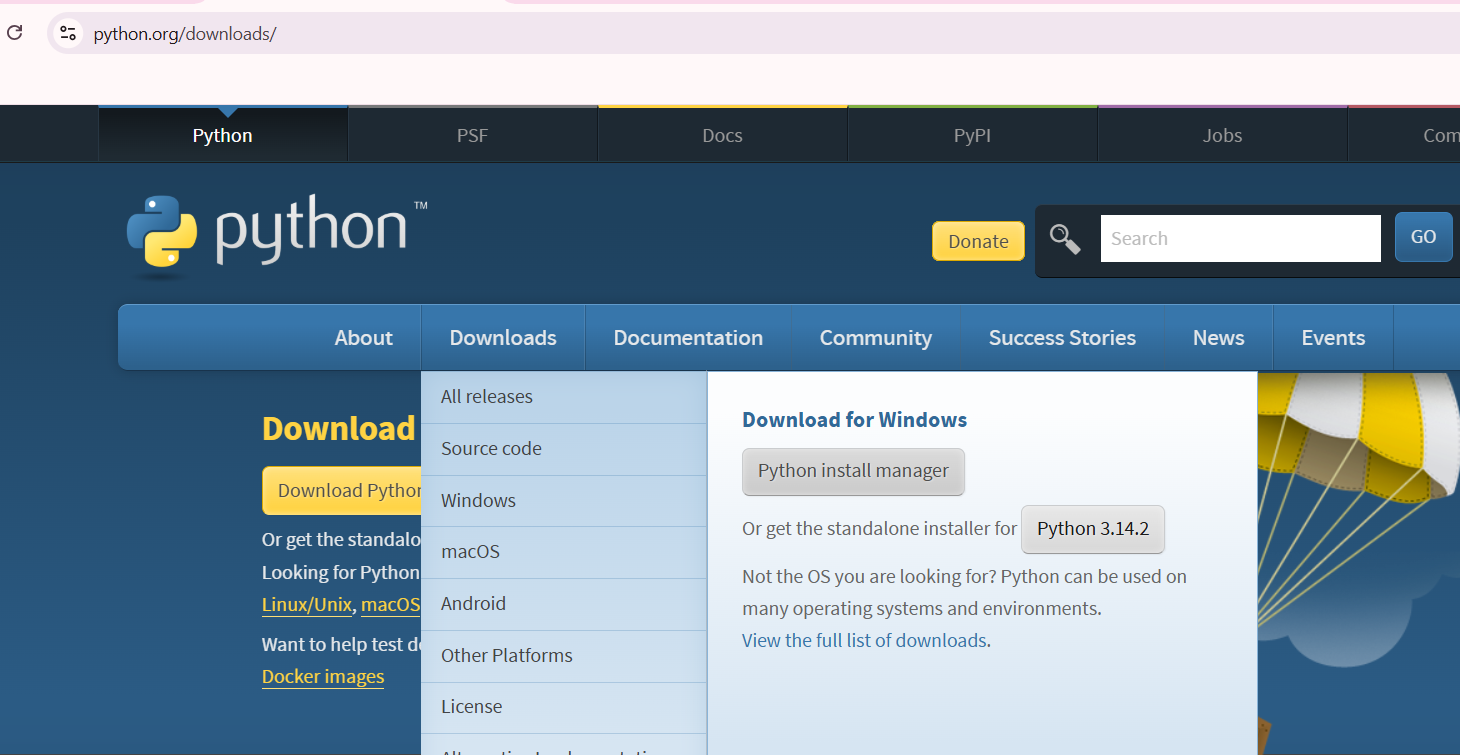Switch to the PyPI top tab
The width and height of the screenshot is (1460, 755).
pos(972,136)
